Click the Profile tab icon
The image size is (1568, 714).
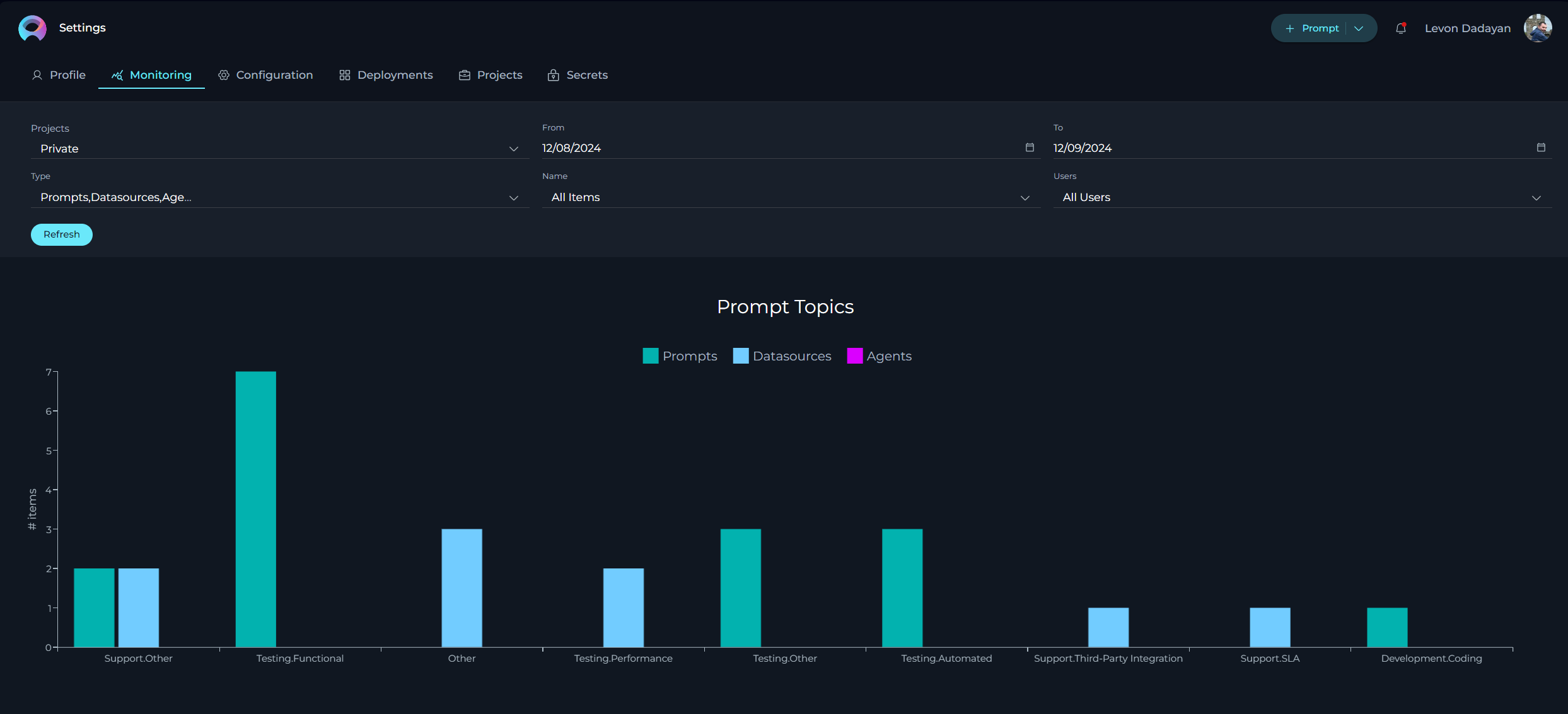36,75
